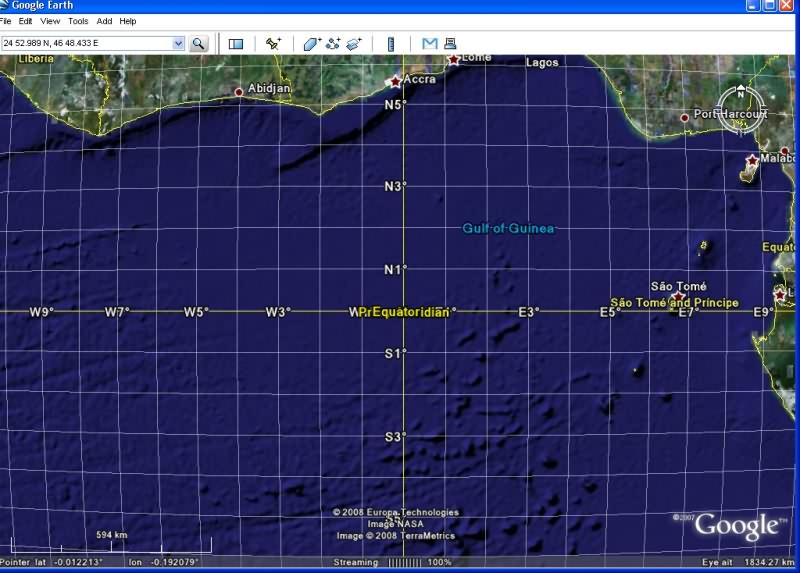800x573 pixels.
Task: Click the Google logo on map
Action: (736, 526)
